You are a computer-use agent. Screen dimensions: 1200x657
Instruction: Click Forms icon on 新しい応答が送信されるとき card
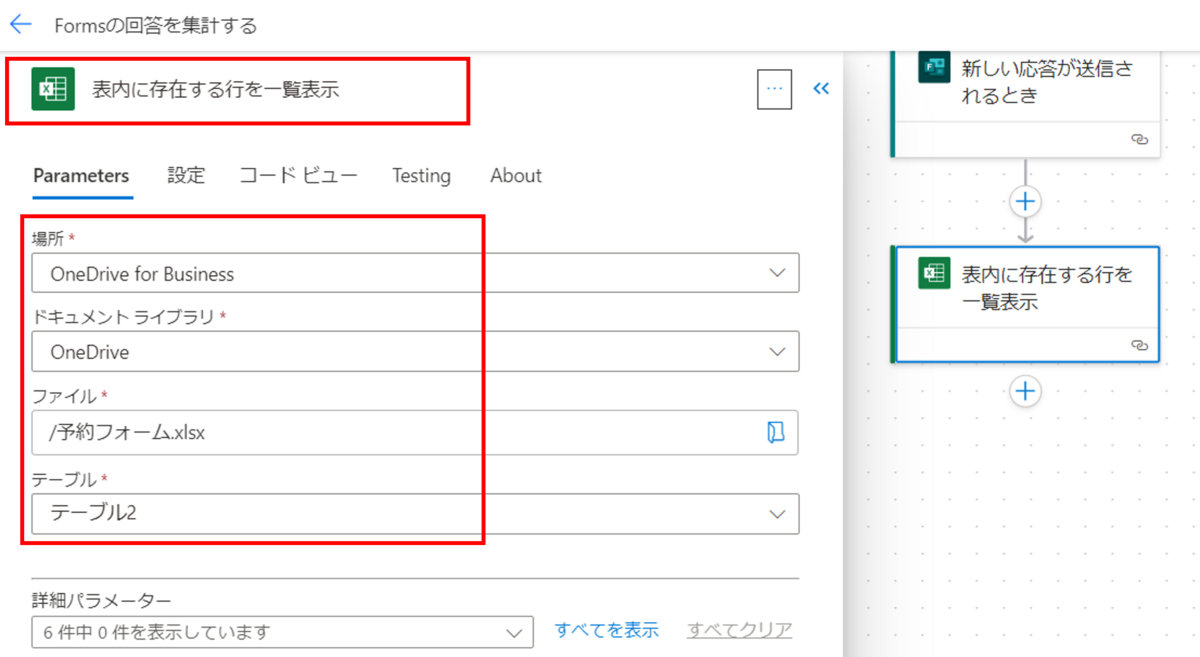934,69
